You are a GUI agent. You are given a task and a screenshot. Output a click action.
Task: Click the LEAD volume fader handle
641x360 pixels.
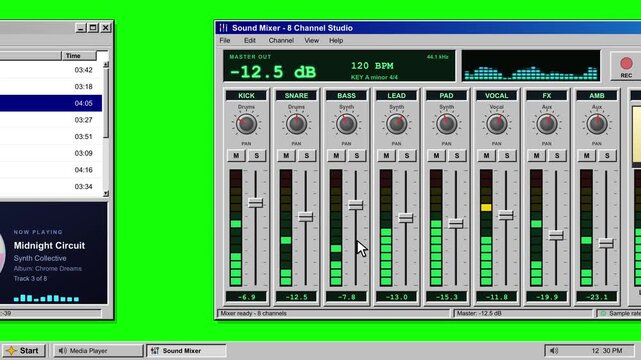pos(406,218)
